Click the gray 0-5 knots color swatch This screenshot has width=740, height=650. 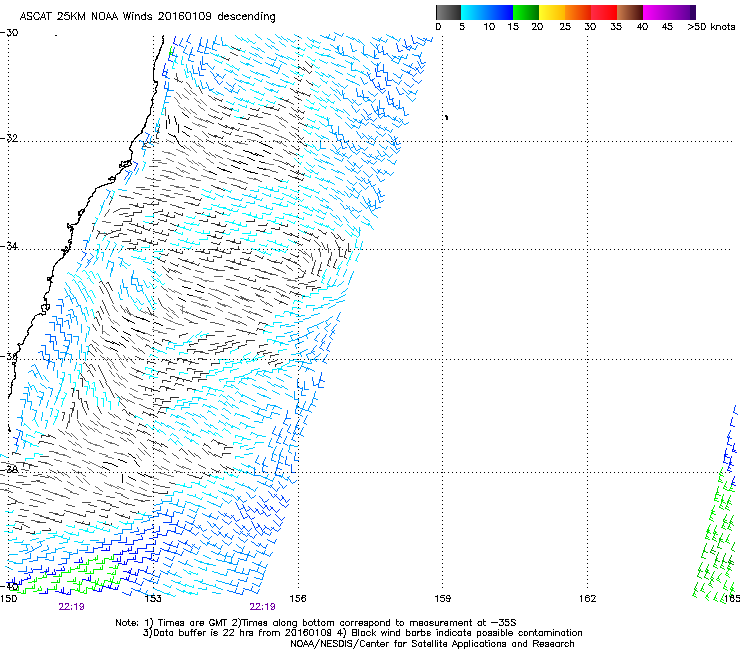448,12
